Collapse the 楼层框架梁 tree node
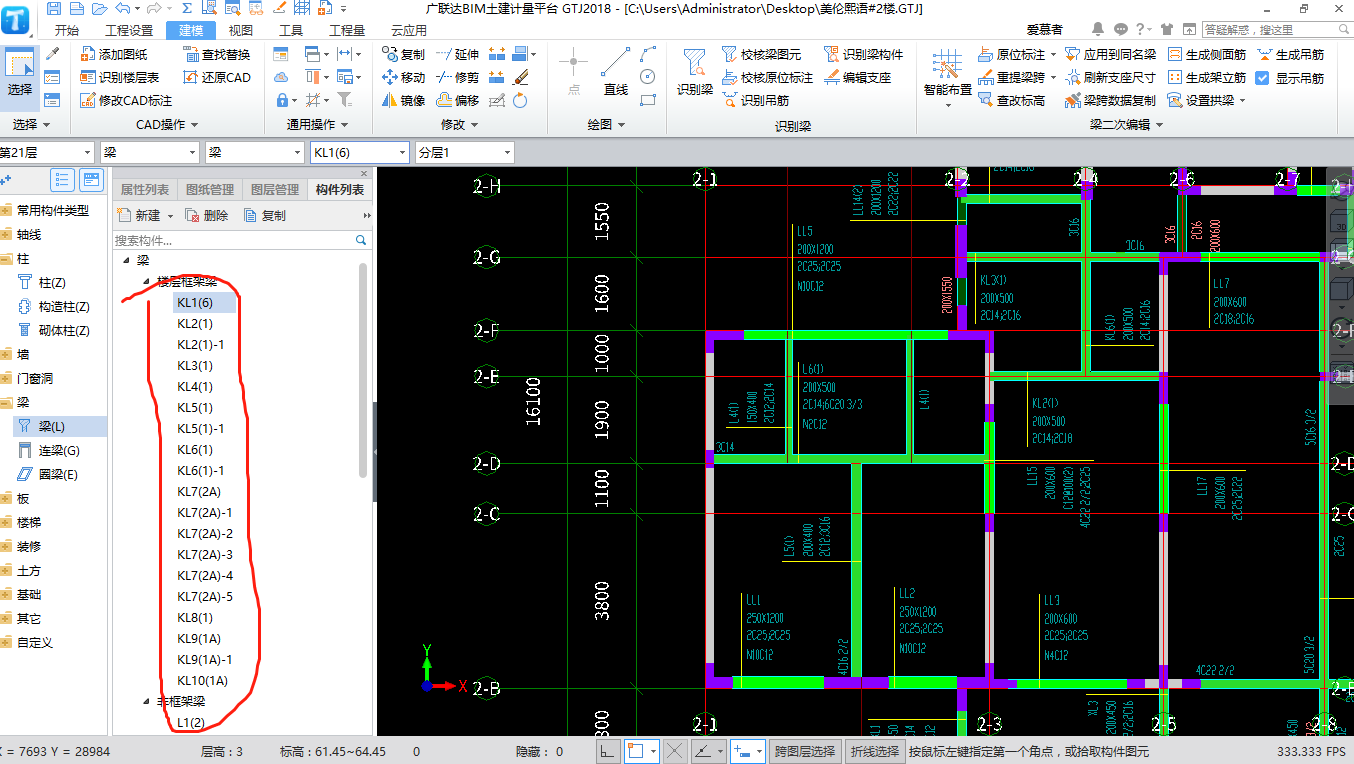1354x764 pixels. point(147,281)
